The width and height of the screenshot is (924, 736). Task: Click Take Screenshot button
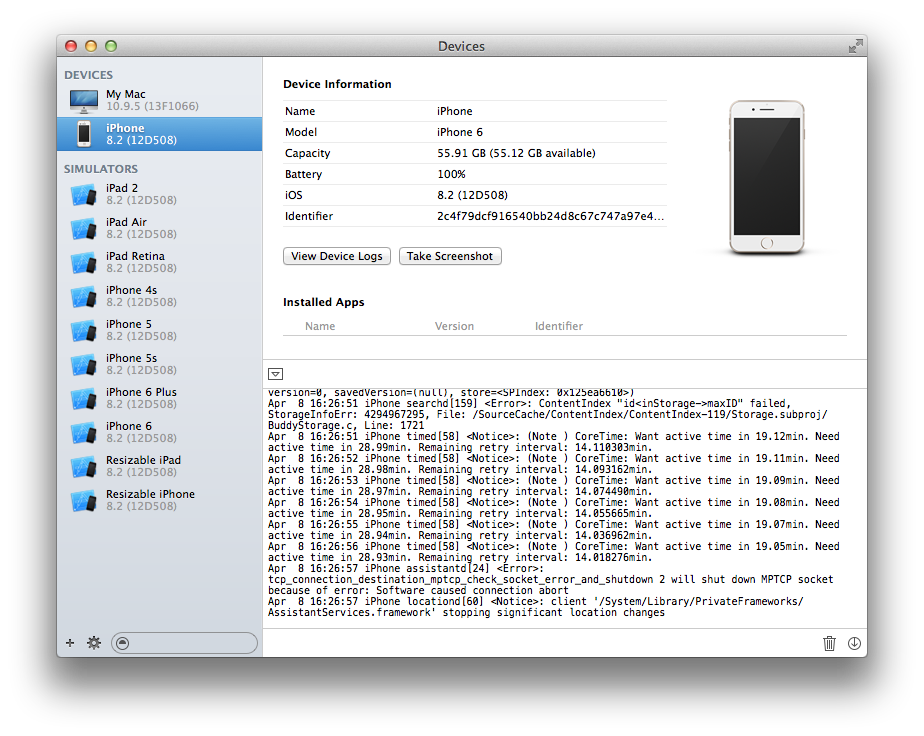click(450, 256)
